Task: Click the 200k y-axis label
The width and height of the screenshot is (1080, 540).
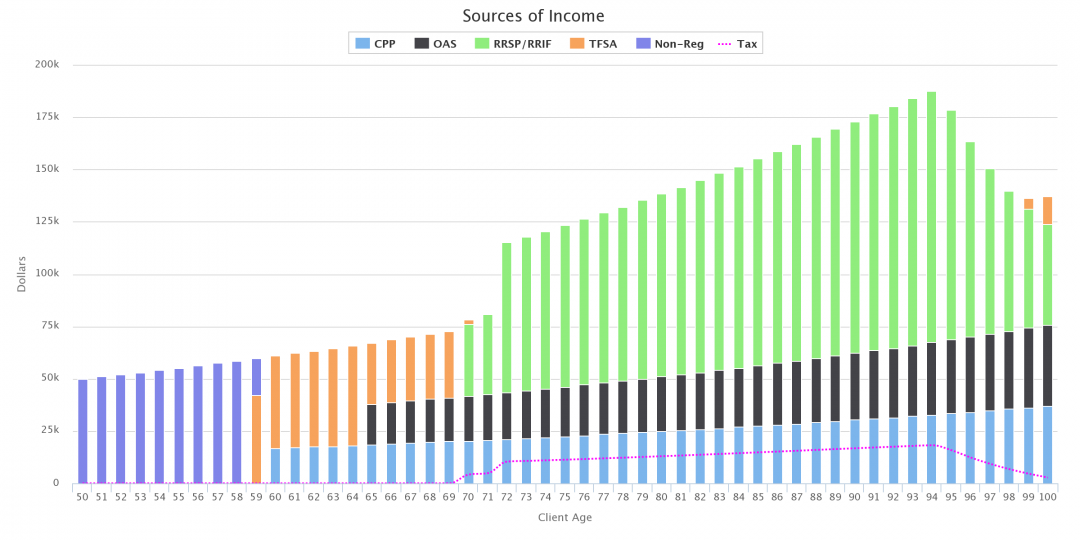Action: (x=48, y=65)
